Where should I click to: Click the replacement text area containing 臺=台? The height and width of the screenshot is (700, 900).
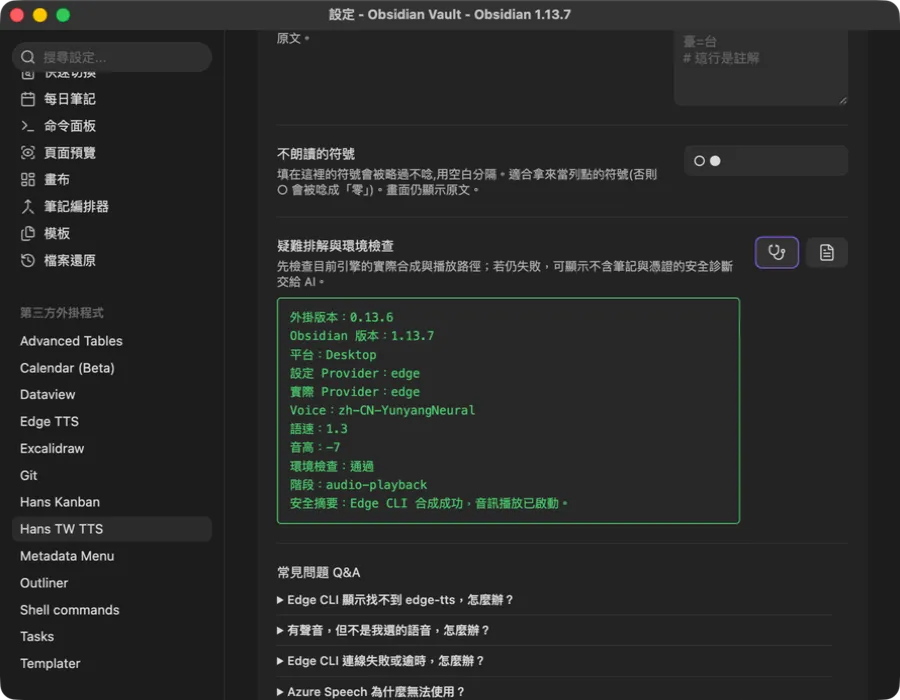(x=761, y=68)
